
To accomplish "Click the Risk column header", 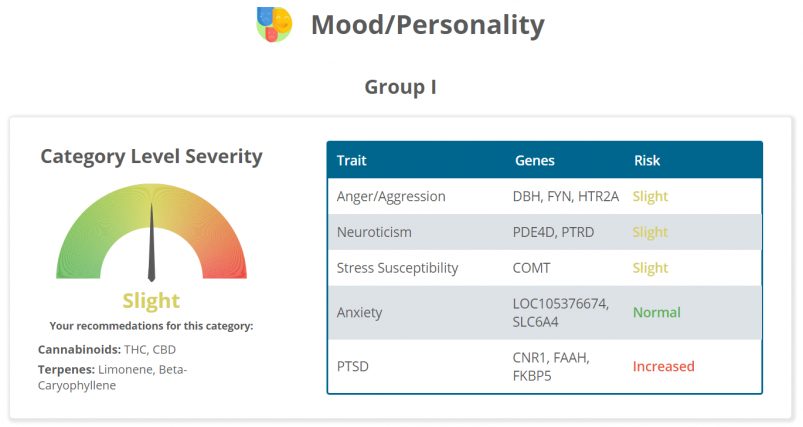I will [647, 161].
